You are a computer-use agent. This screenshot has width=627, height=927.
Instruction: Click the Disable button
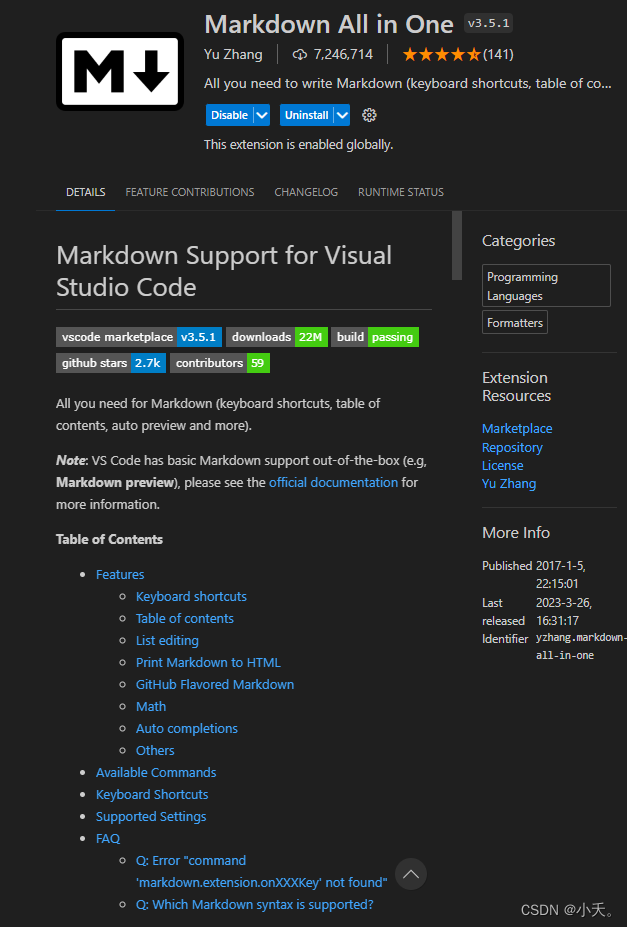pyautogui.click(x=230, y=115)
